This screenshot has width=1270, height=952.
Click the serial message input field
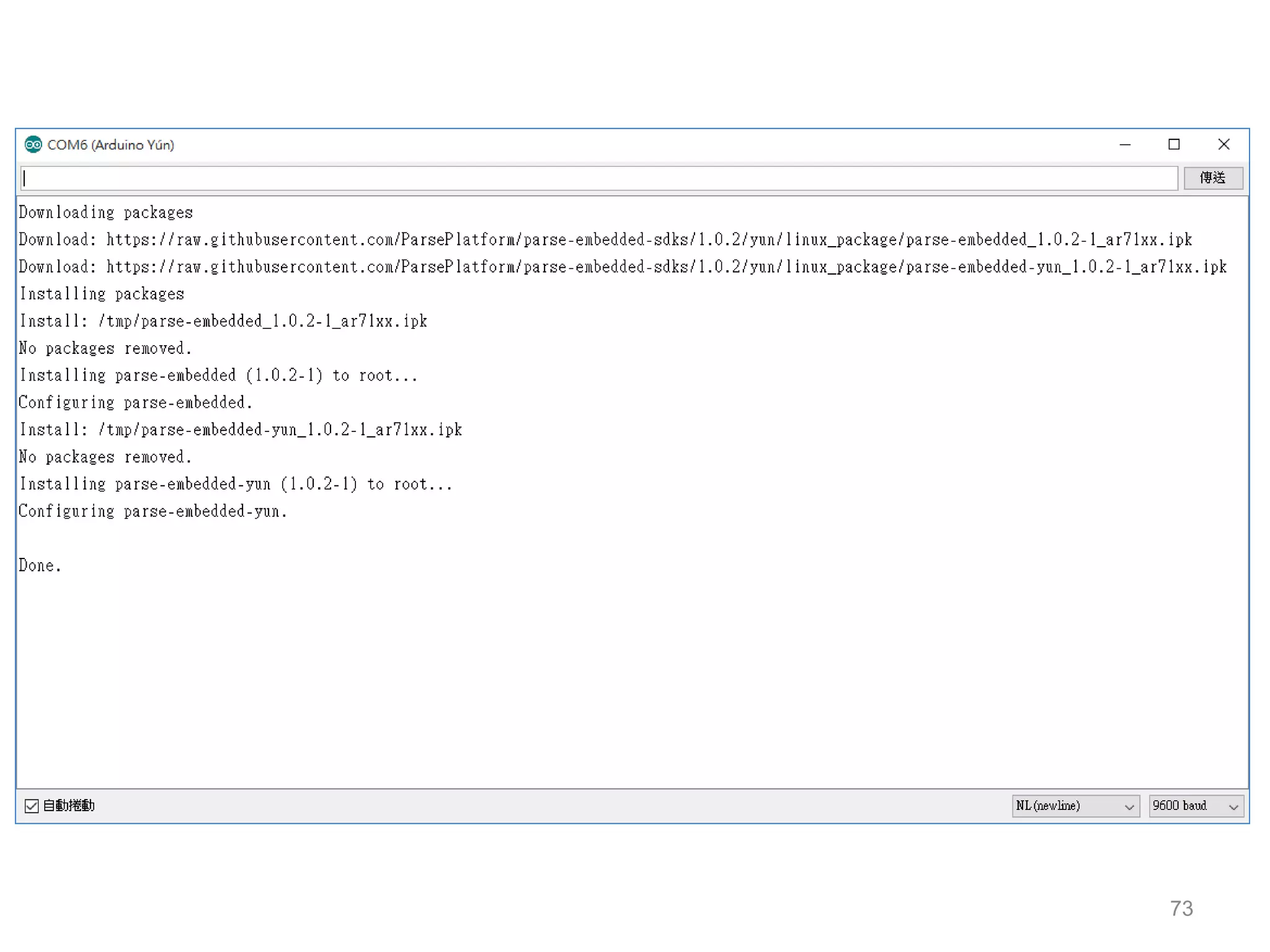(x=598, y=178)
